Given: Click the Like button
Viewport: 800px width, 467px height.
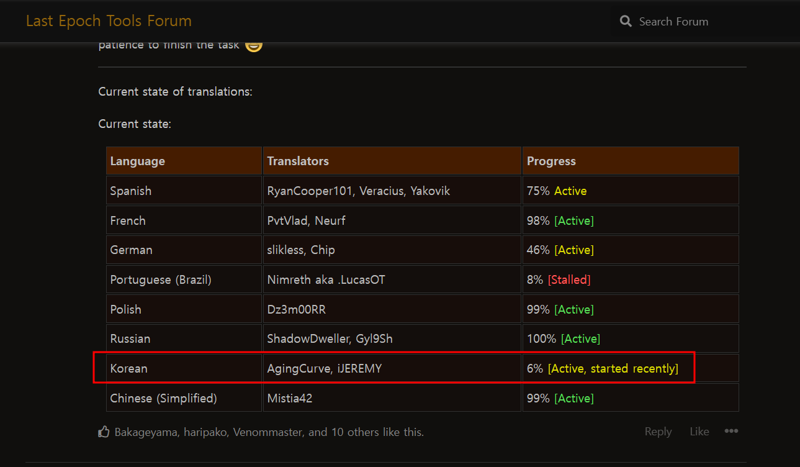Looking at the screenshot, I should (x=699, y=432).
